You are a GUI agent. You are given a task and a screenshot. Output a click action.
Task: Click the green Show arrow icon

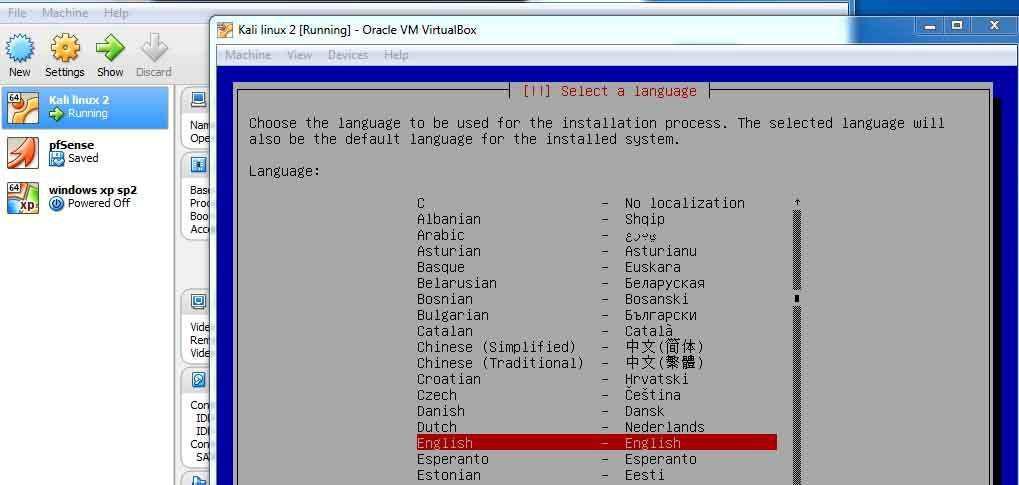(x=110, y=48)
